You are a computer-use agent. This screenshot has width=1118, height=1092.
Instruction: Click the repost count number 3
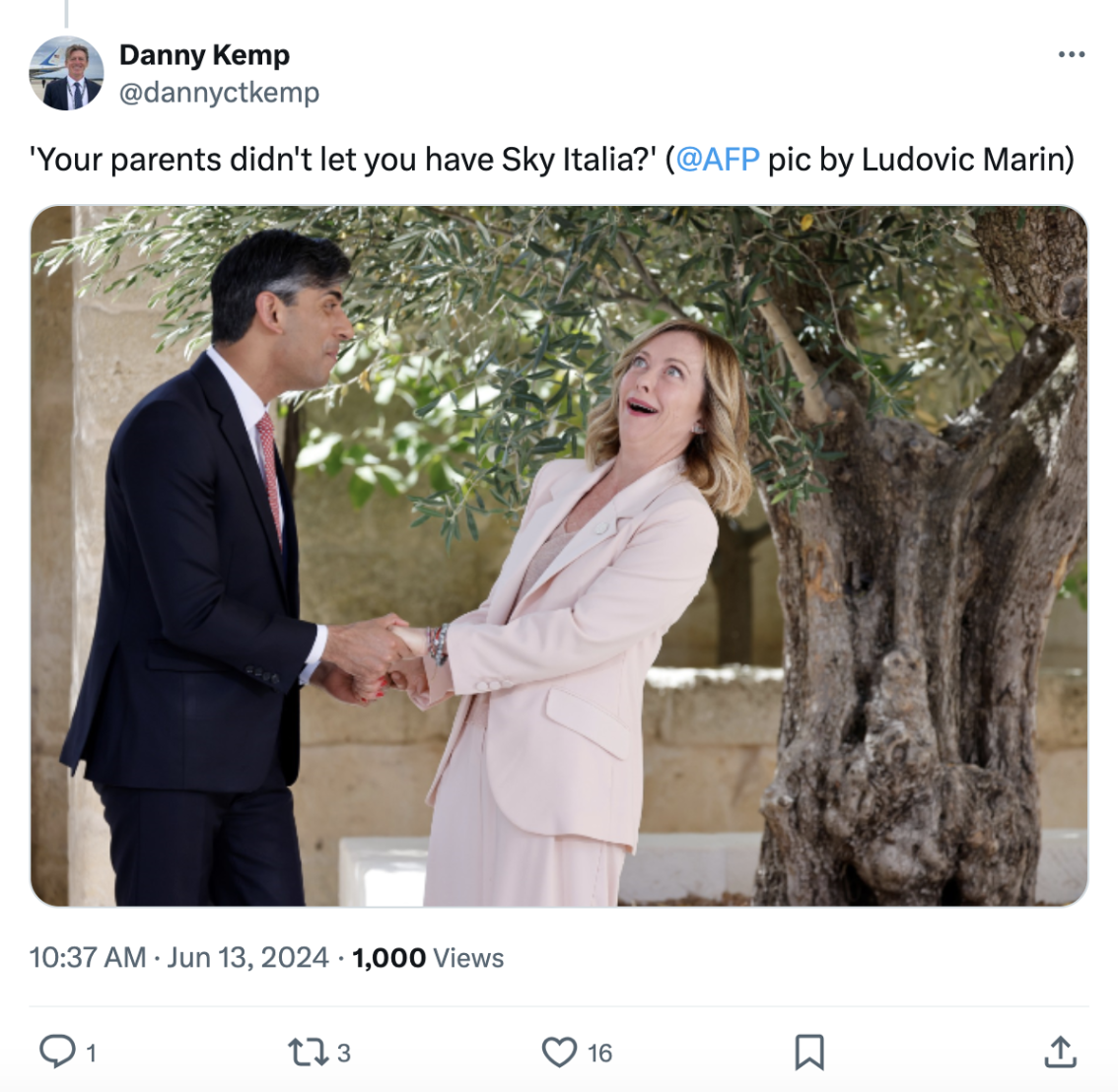(343, 1054)
